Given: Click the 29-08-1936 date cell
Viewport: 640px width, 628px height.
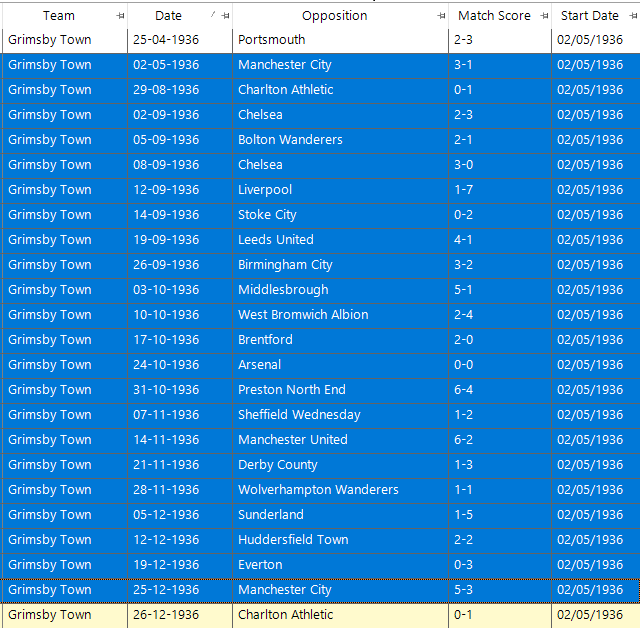Looking at the screenshot, I should click(x=180, y=90).
